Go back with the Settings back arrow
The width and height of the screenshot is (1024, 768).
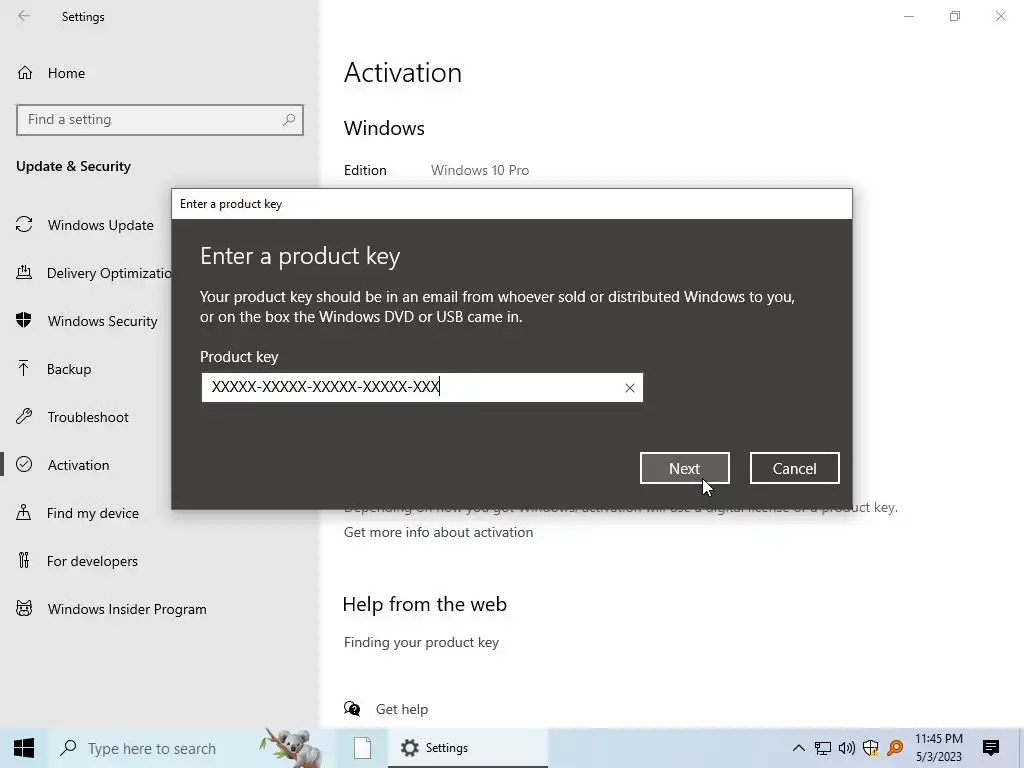tap(24, 16)
